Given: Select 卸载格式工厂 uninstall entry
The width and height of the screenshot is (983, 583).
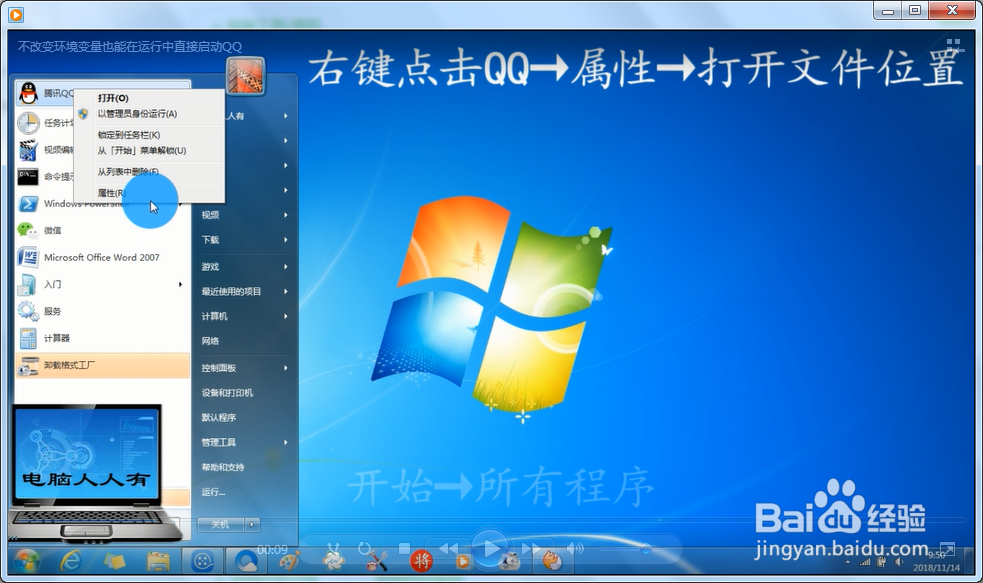Looking at the screenshot, I should (100, 365).
